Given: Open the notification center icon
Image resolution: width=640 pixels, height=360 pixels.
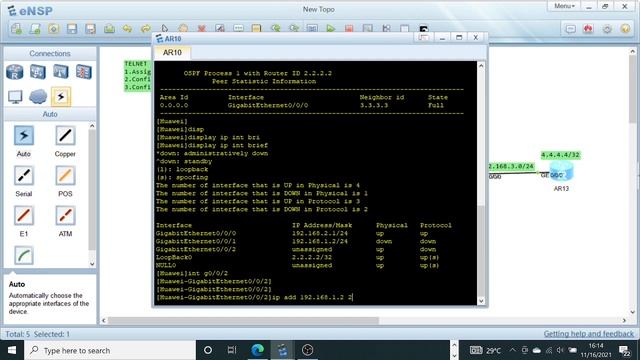Looking at the screenshot, I should [624, 350].
